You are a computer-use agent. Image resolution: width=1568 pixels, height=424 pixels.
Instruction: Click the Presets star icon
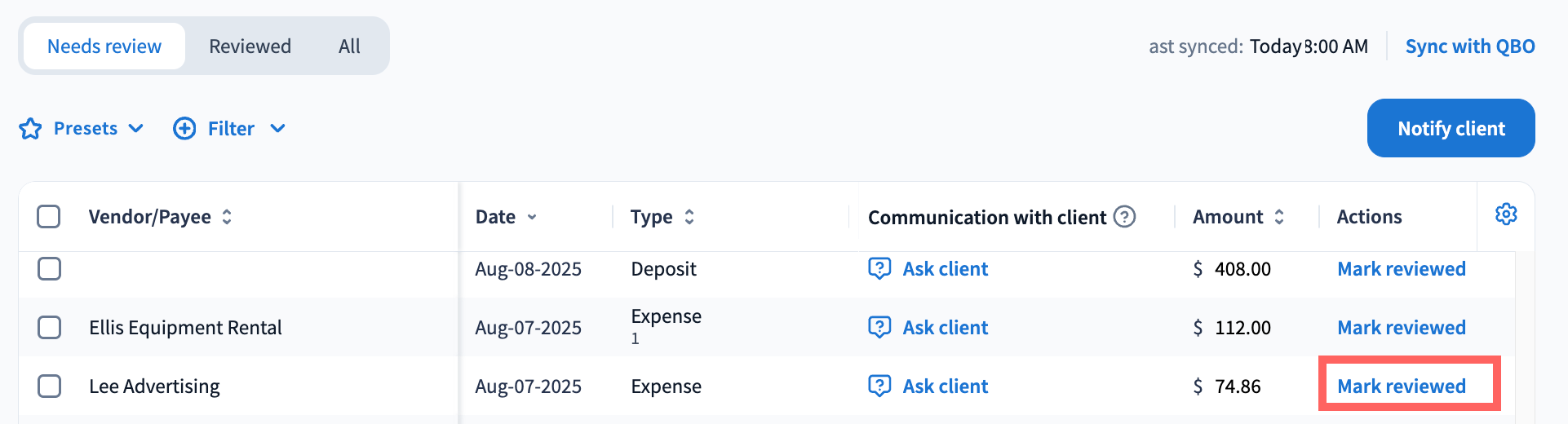pos(30,129)
